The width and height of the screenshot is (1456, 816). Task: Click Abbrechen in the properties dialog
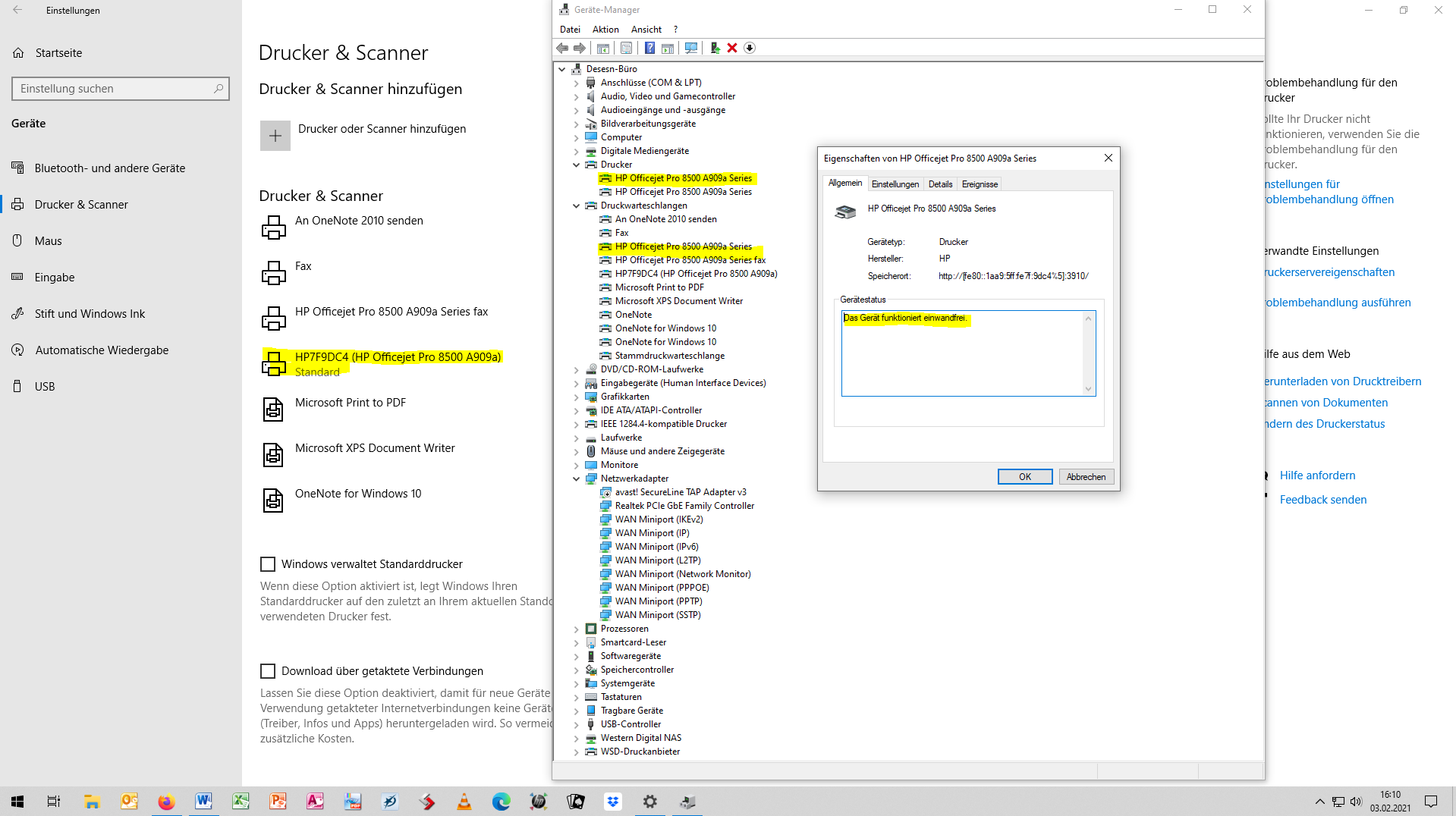1086,477
